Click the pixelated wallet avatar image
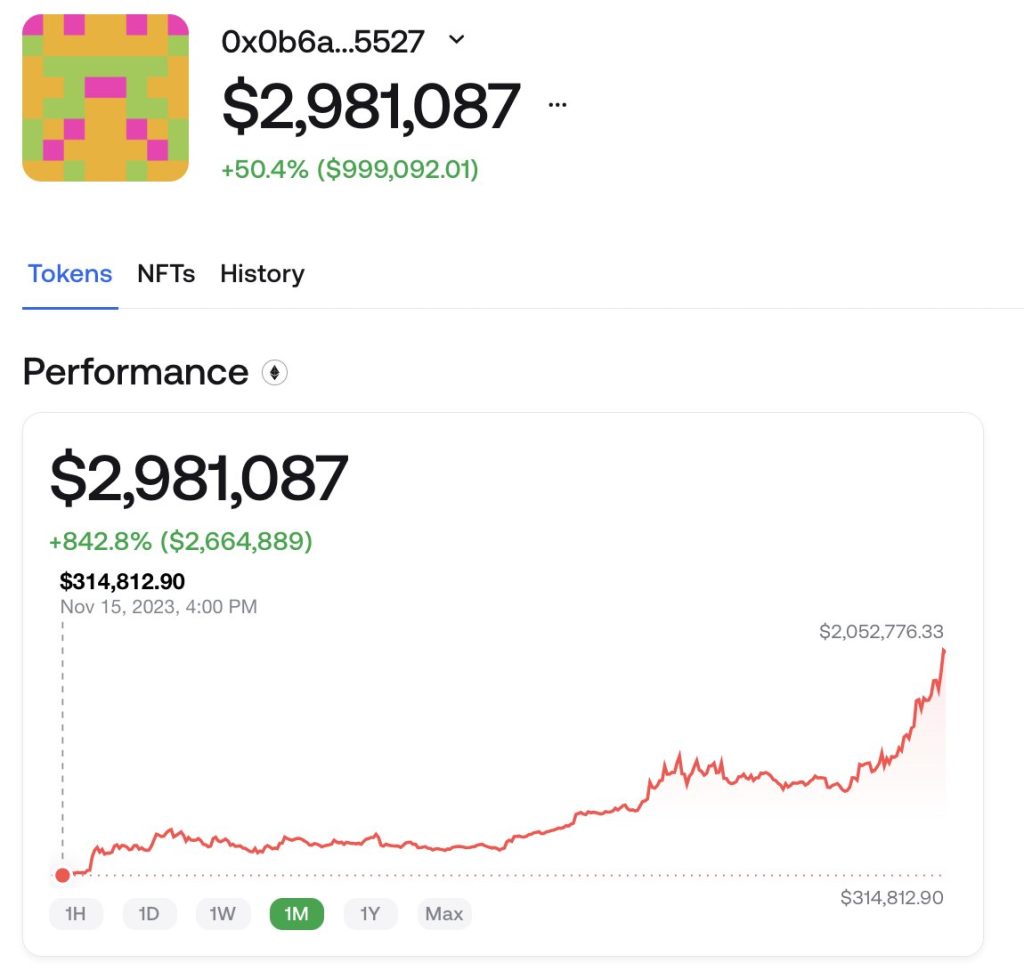 point(105,97)
